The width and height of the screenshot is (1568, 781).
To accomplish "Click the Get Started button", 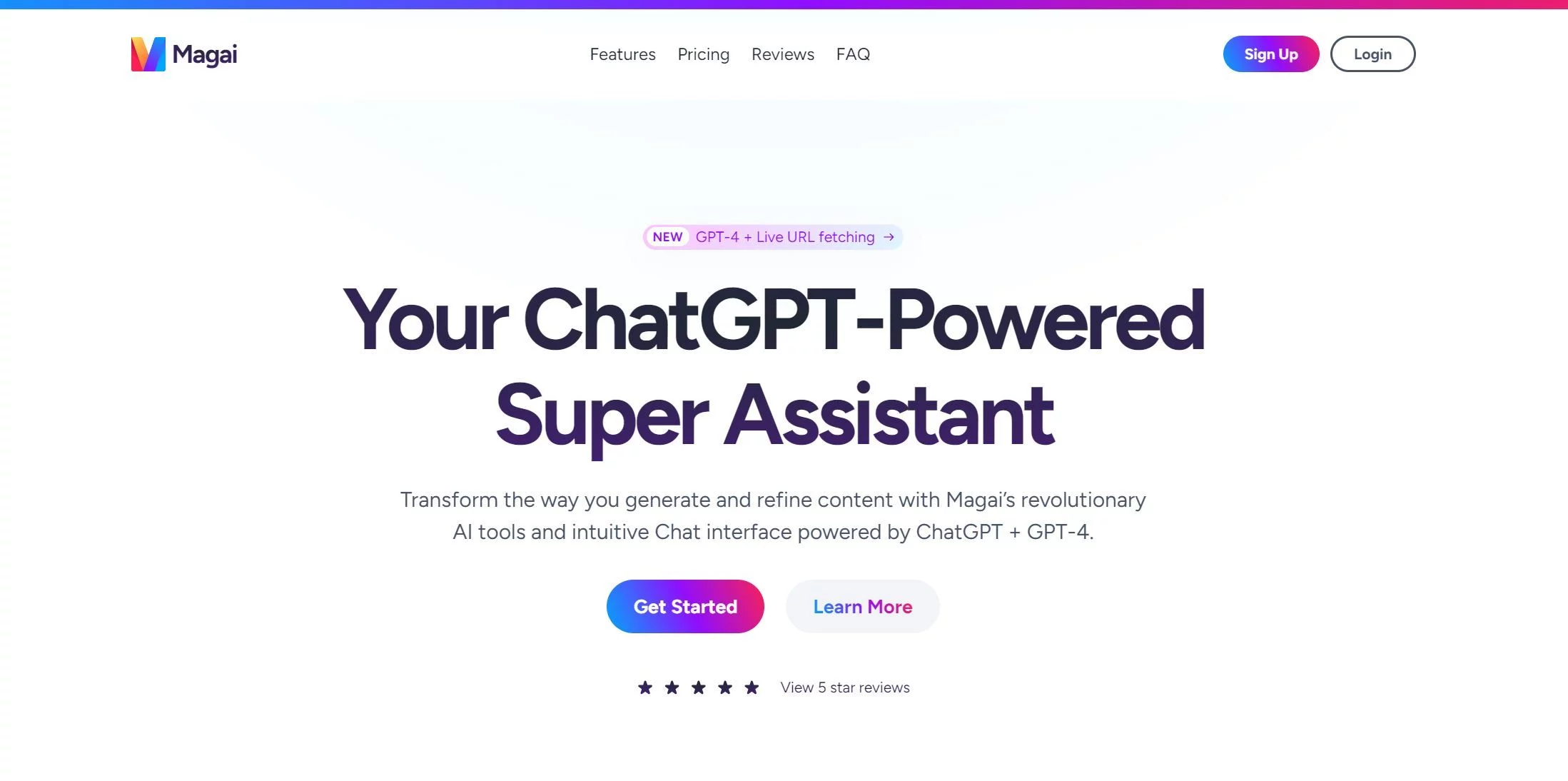I will click(685, 606).
